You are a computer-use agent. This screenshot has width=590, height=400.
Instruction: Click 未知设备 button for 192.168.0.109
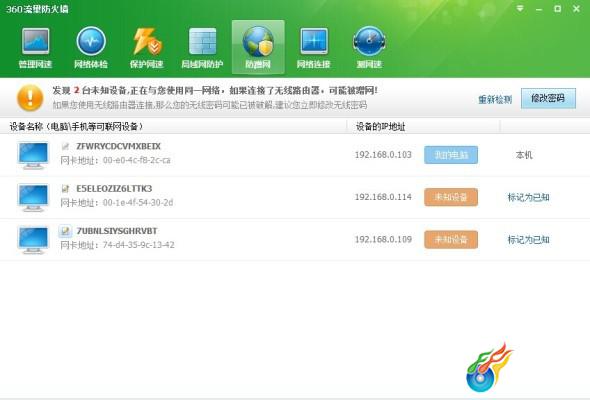[x=451, y=240]
